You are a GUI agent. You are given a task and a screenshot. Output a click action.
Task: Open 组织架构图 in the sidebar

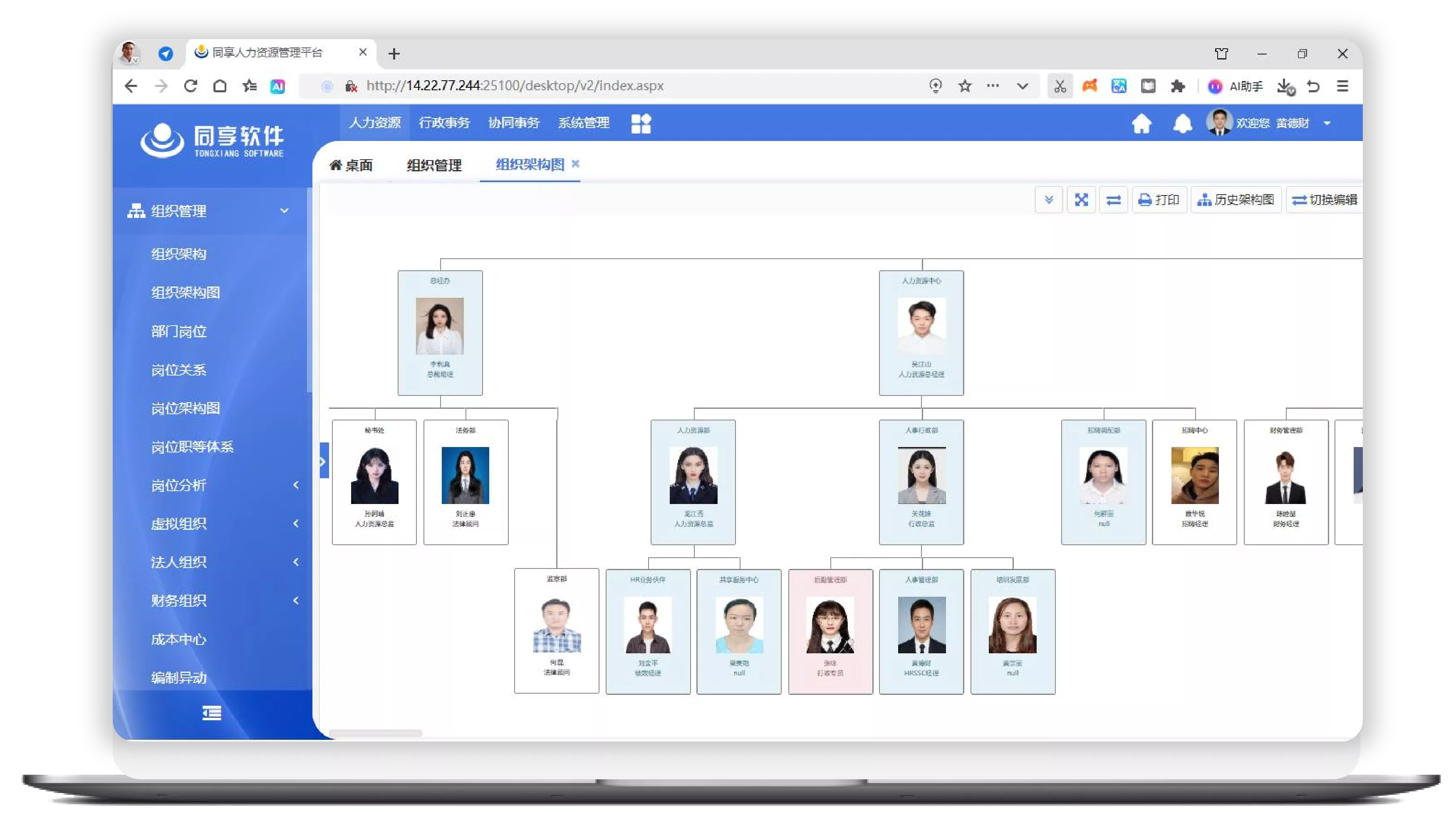point(186,292)
